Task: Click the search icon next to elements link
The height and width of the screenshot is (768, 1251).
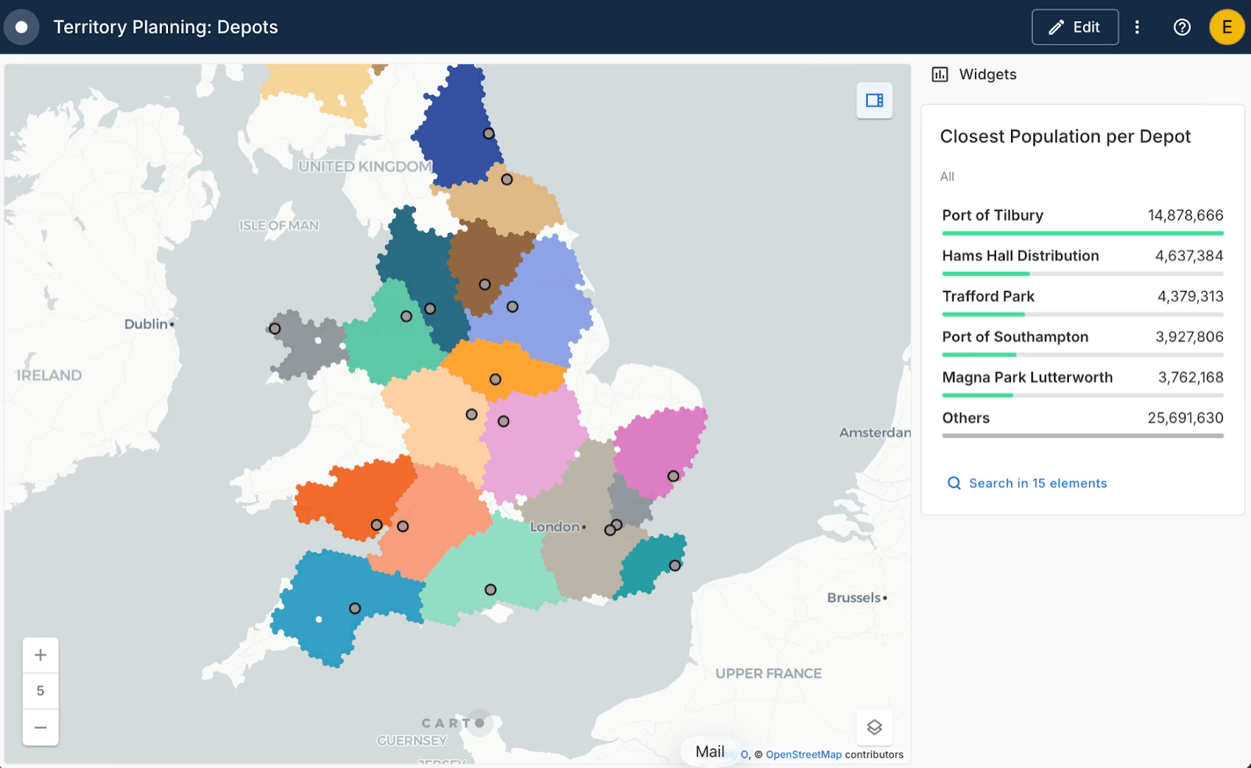Action: [953, 483]
